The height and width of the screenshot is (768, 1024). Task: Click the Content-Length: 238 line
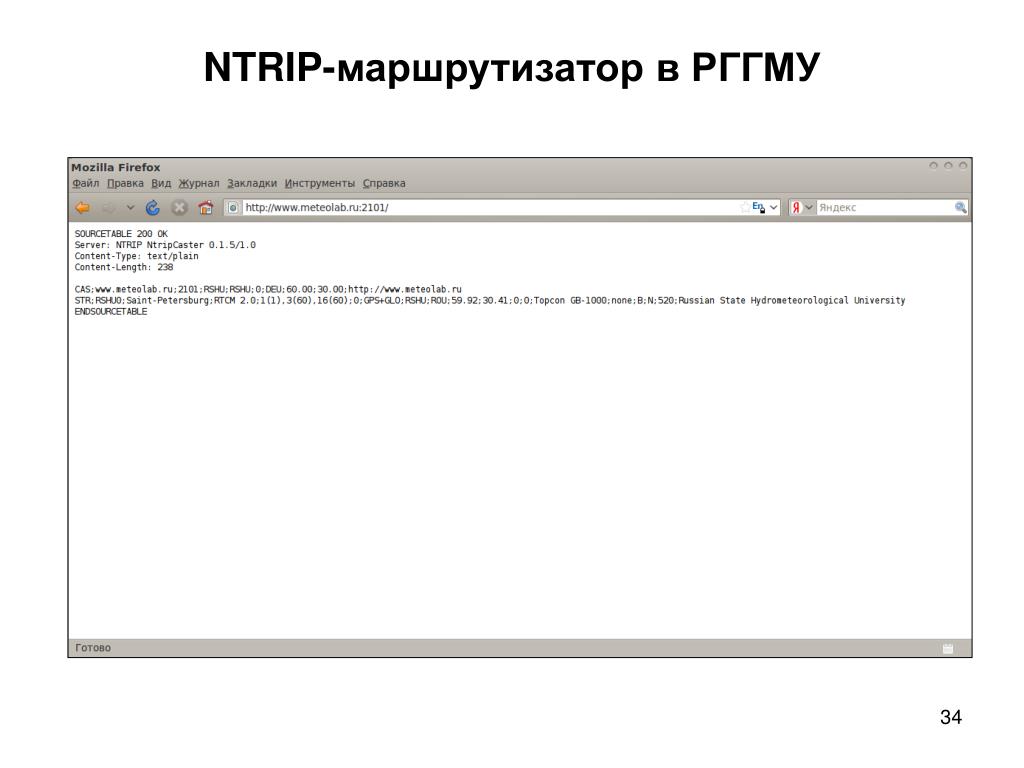pos(123,267)
